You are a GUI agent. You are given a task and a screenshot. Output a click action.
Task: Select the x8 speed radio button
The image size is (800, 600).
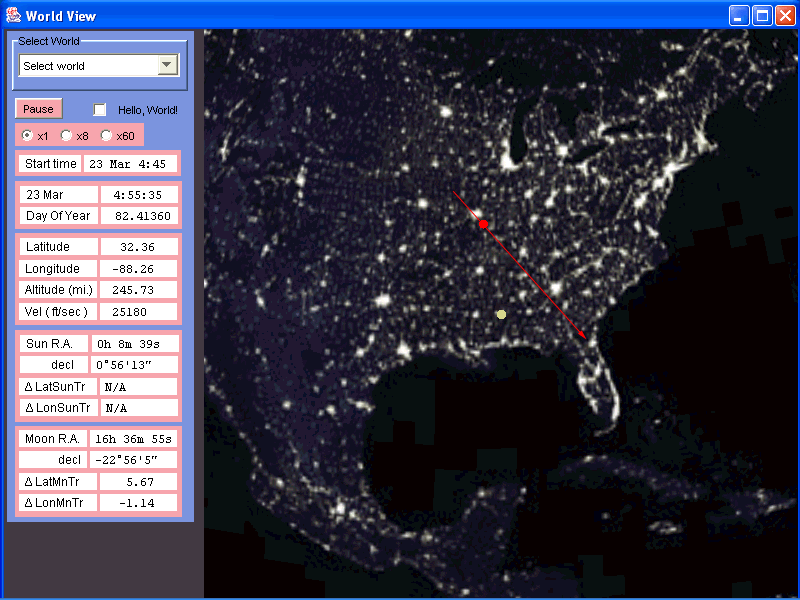(66, 135)
